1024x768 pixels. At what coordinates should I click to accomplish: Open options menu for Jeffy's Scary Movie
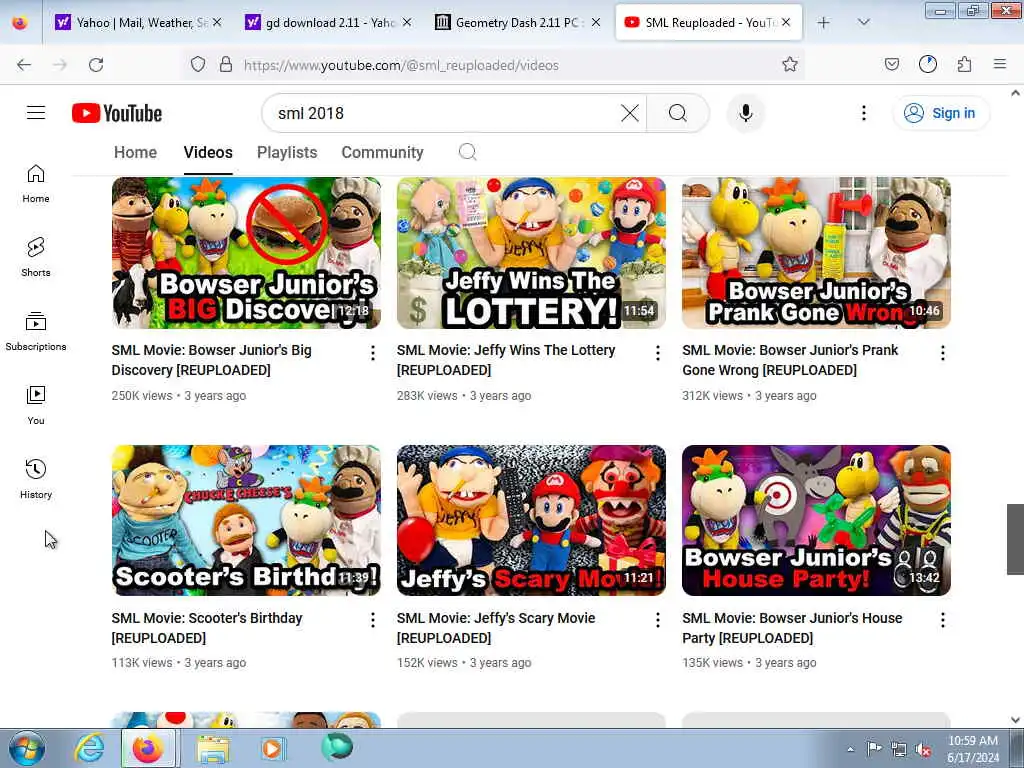[658, 620]
